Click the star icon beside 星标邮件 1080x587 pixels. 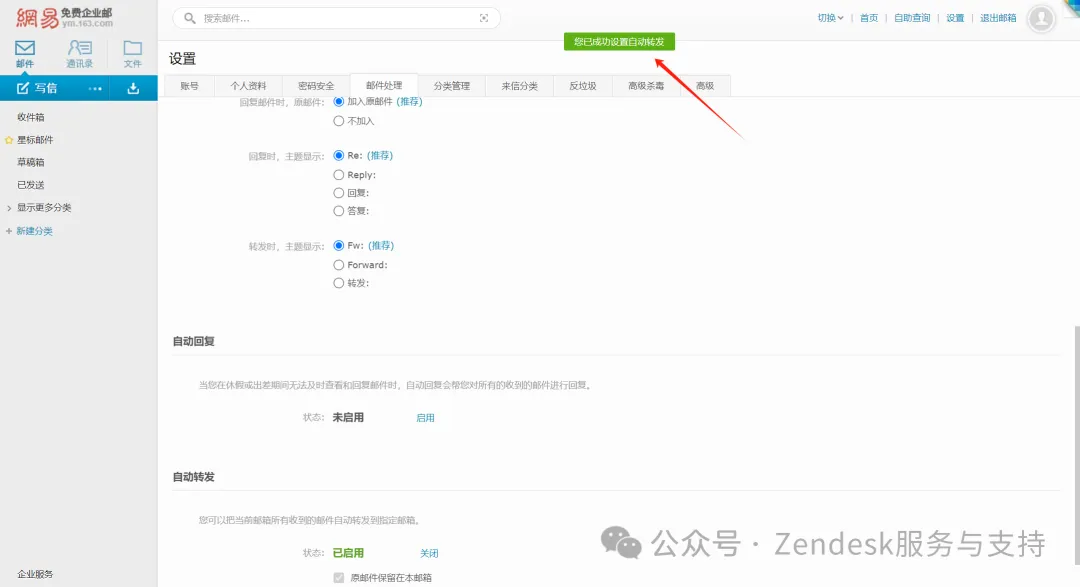click(9, 140)
